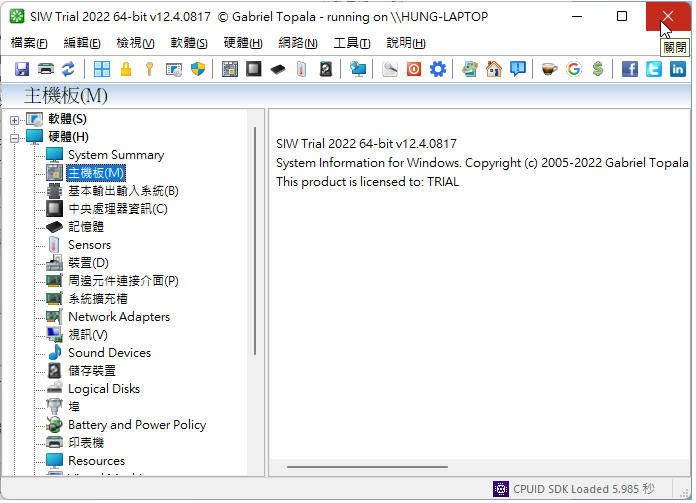Click the blue gear settings toolbar icon
The height and width of the screenshot is (503, 696).
tap(438, 69)
